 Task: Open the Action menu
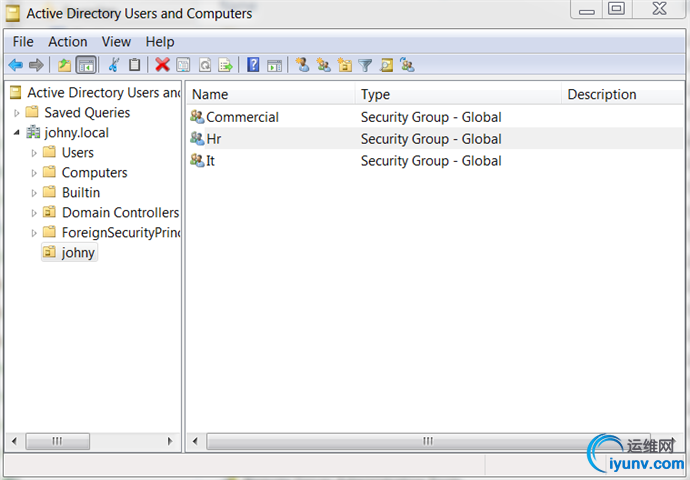pos(68,42)
